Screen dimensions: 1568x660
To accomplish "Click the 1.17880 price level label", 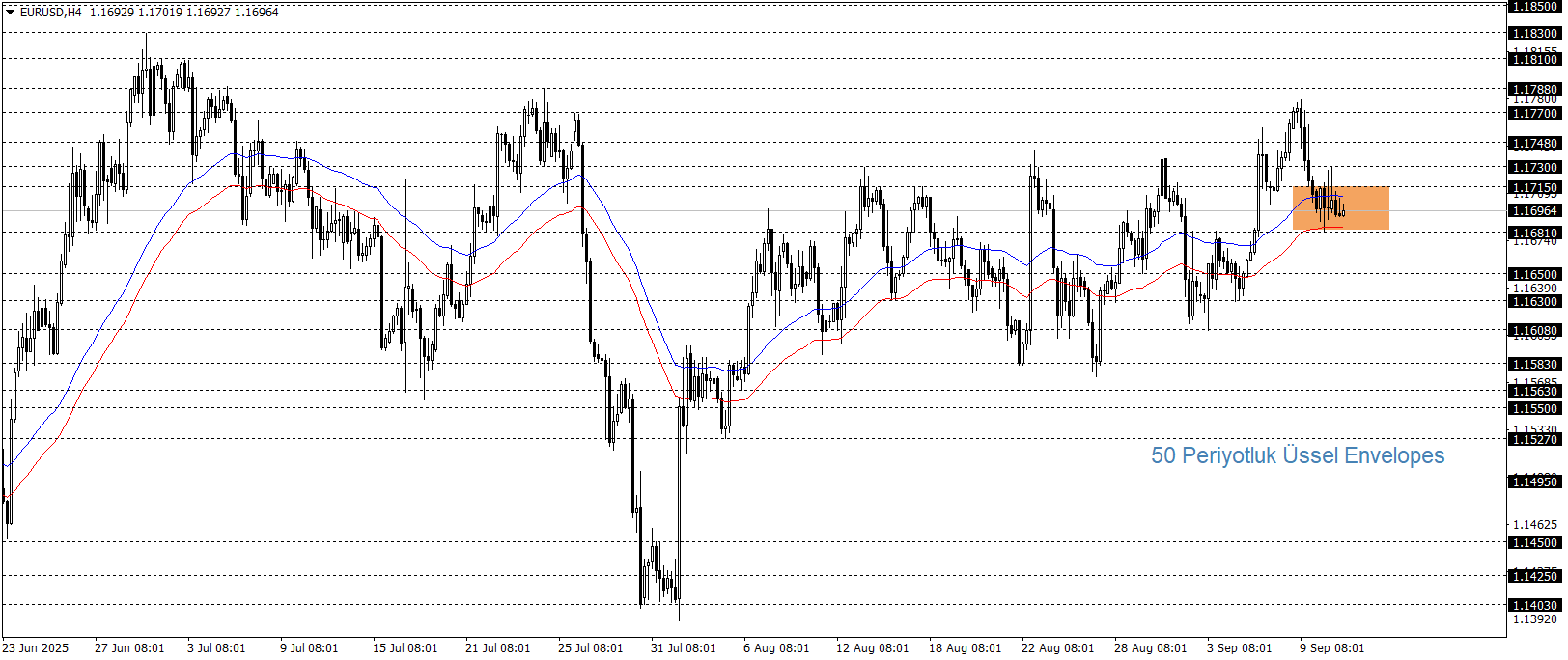I will coord(1534,89).
